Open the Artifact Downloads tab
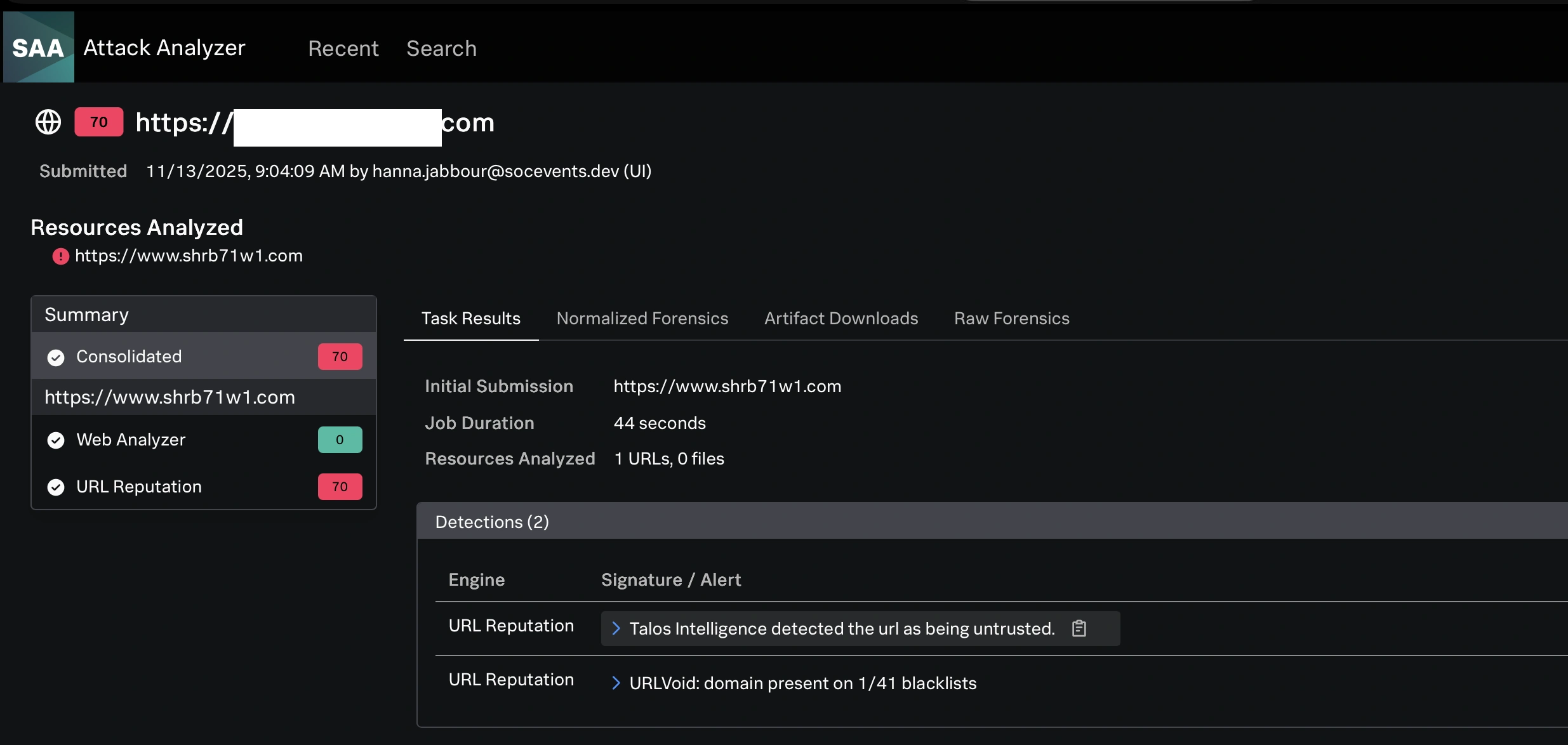The image size is (1568, 745). point(840,319)
